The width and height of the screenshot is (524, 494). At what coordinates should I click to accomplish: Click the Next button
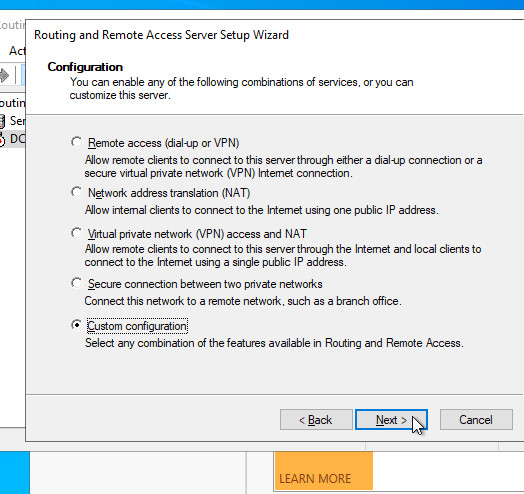tap(391, 419)
